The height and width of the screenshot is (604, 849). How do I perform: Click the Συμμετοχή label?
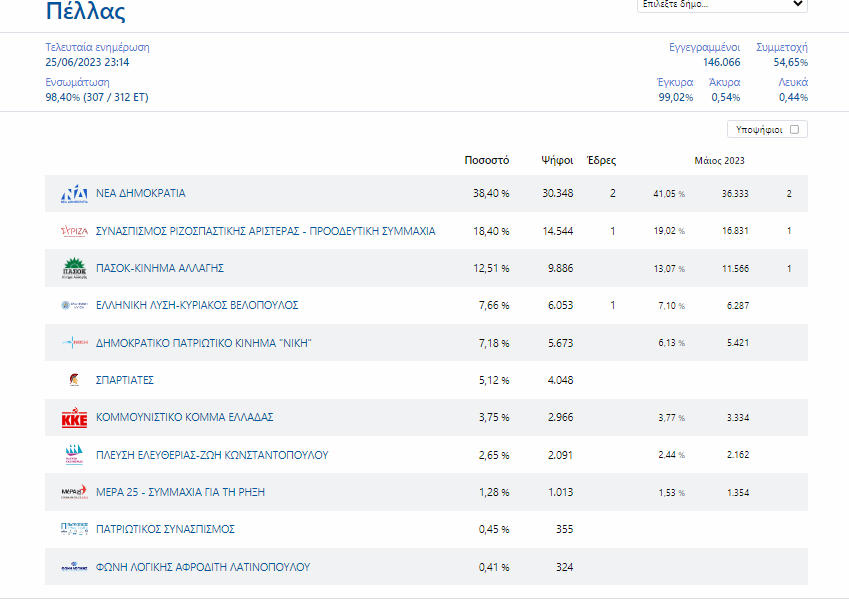pos(781,47)
